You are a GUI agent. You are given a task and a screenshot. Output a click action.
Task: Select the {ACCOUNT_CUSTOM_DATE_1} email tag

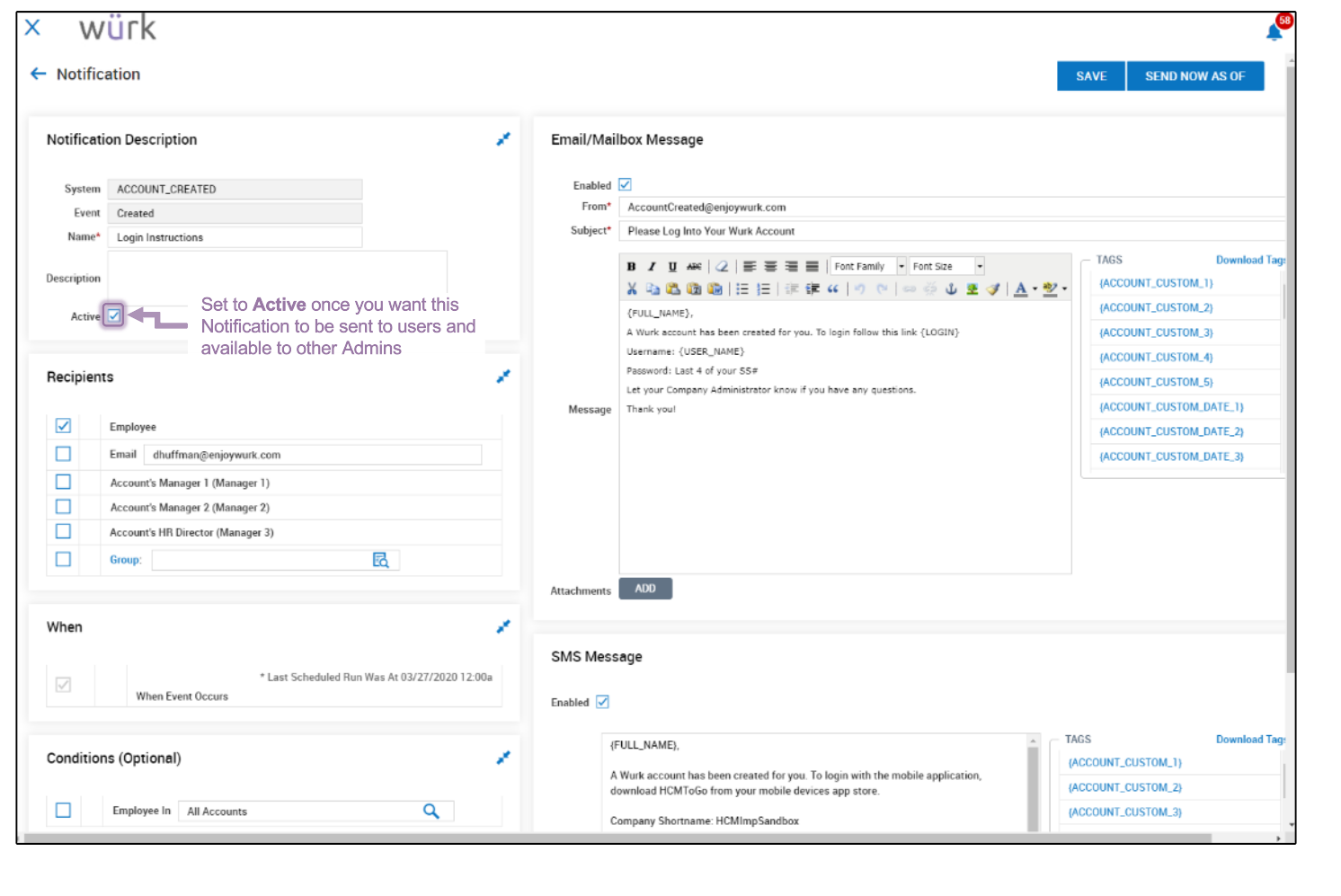click(x=1172, y=407)
